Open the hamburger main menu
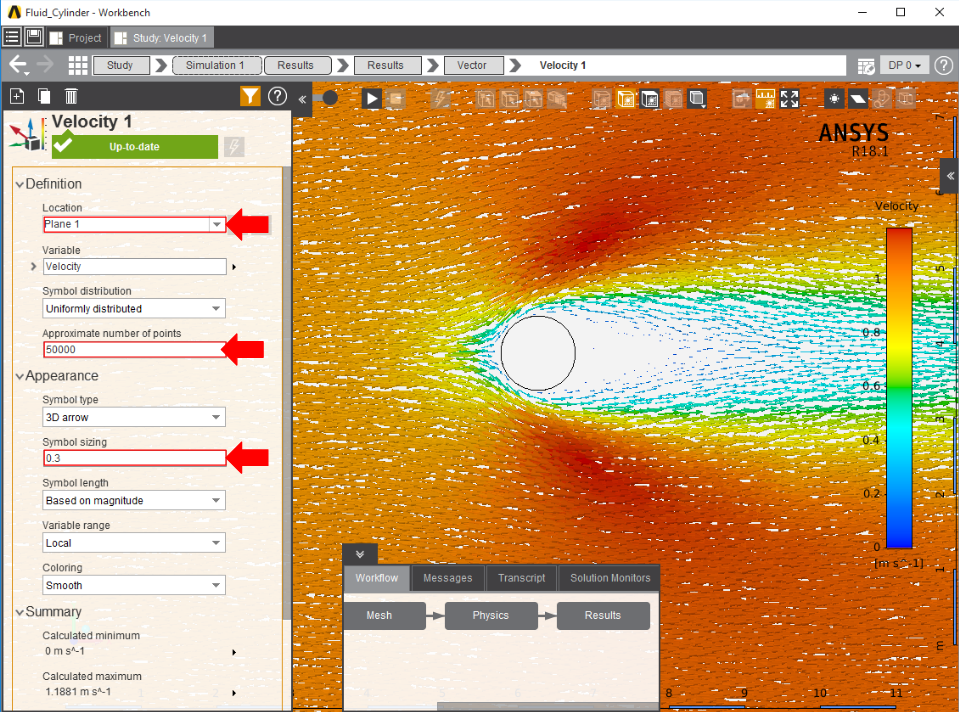This screenshot has height=712, width=959. tap(12, 37)
